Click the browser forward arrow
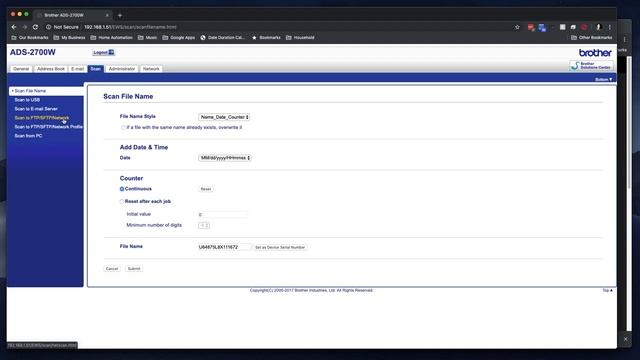Screen dimensions: 640x360 [x=24, y=27]
